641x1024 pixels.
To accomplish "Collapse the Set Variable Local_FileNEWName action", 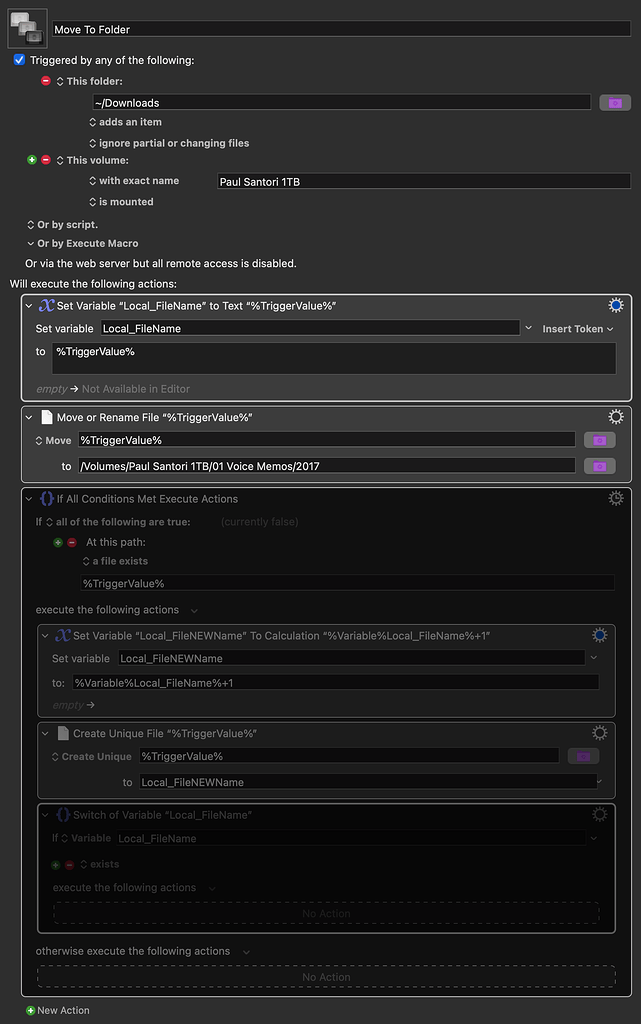I will (x=45, y=635).
